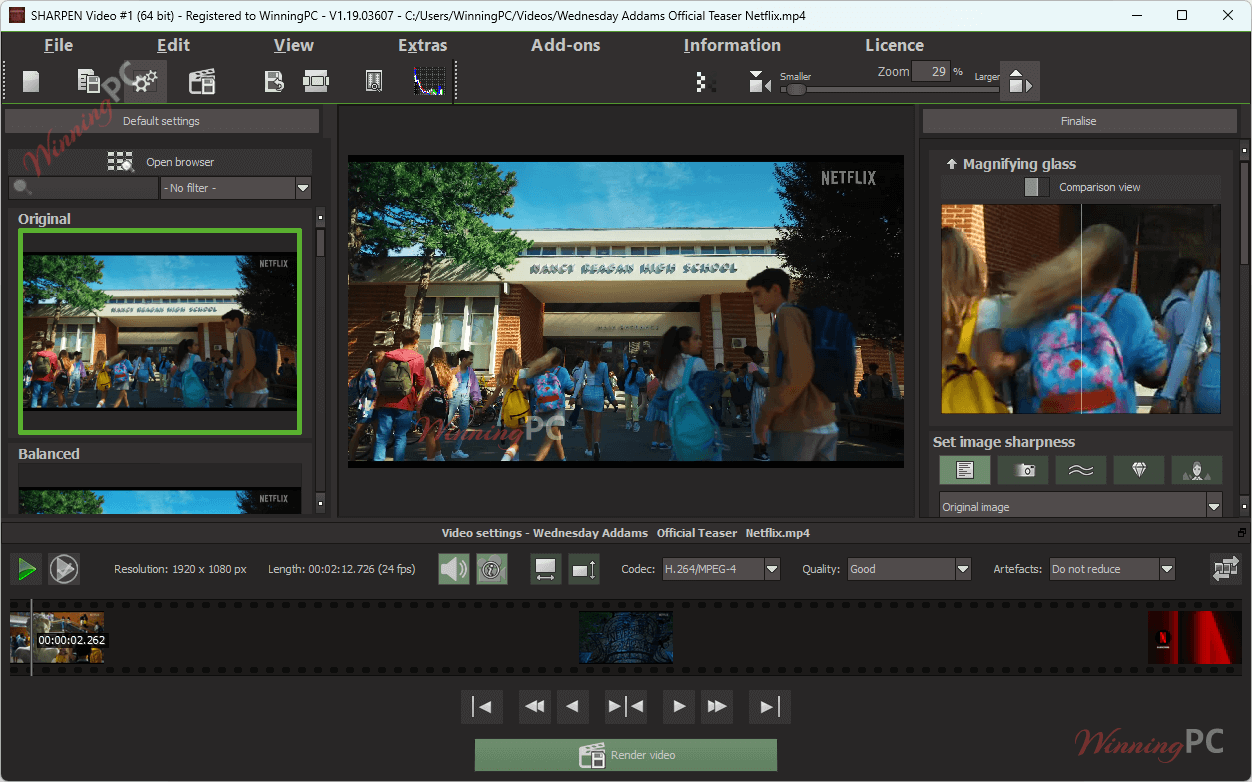The image size is (1252, 782).
Task: Click the save with undo arrow icon
Action: coord(274,81)
